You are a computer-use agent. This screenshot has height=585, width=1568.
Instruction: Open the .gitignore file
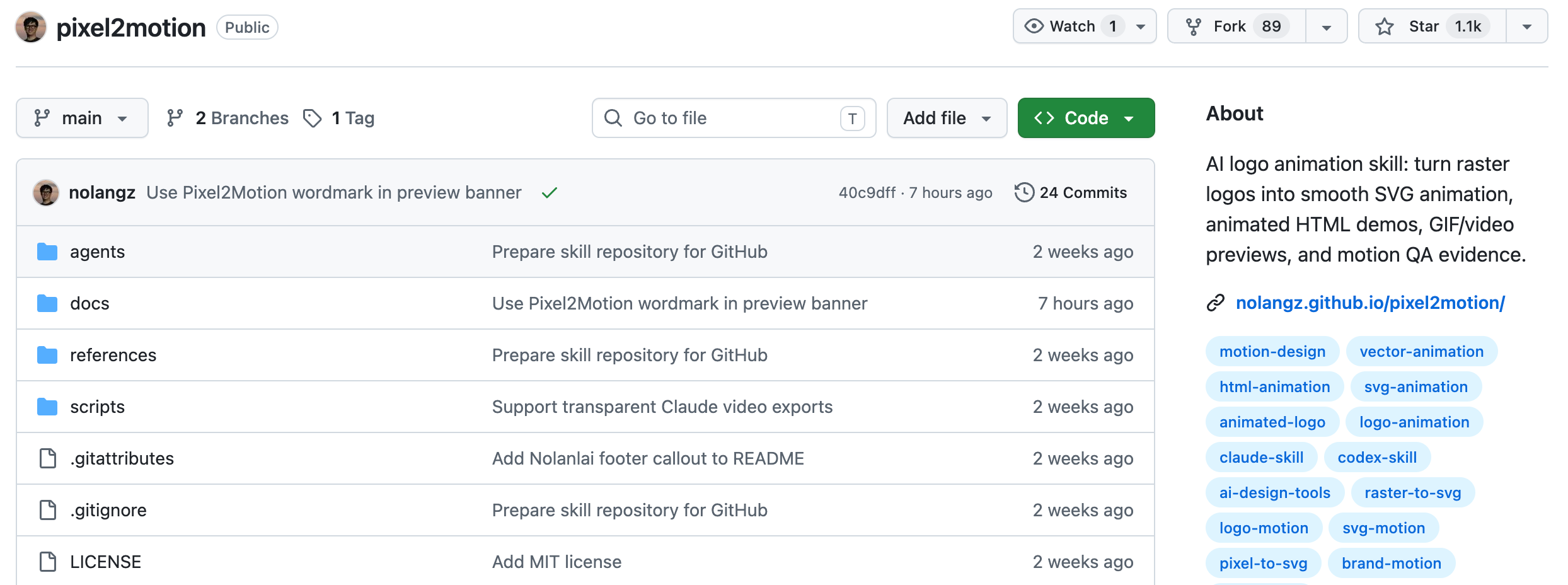pyautogui.click(x=108, y=510)
